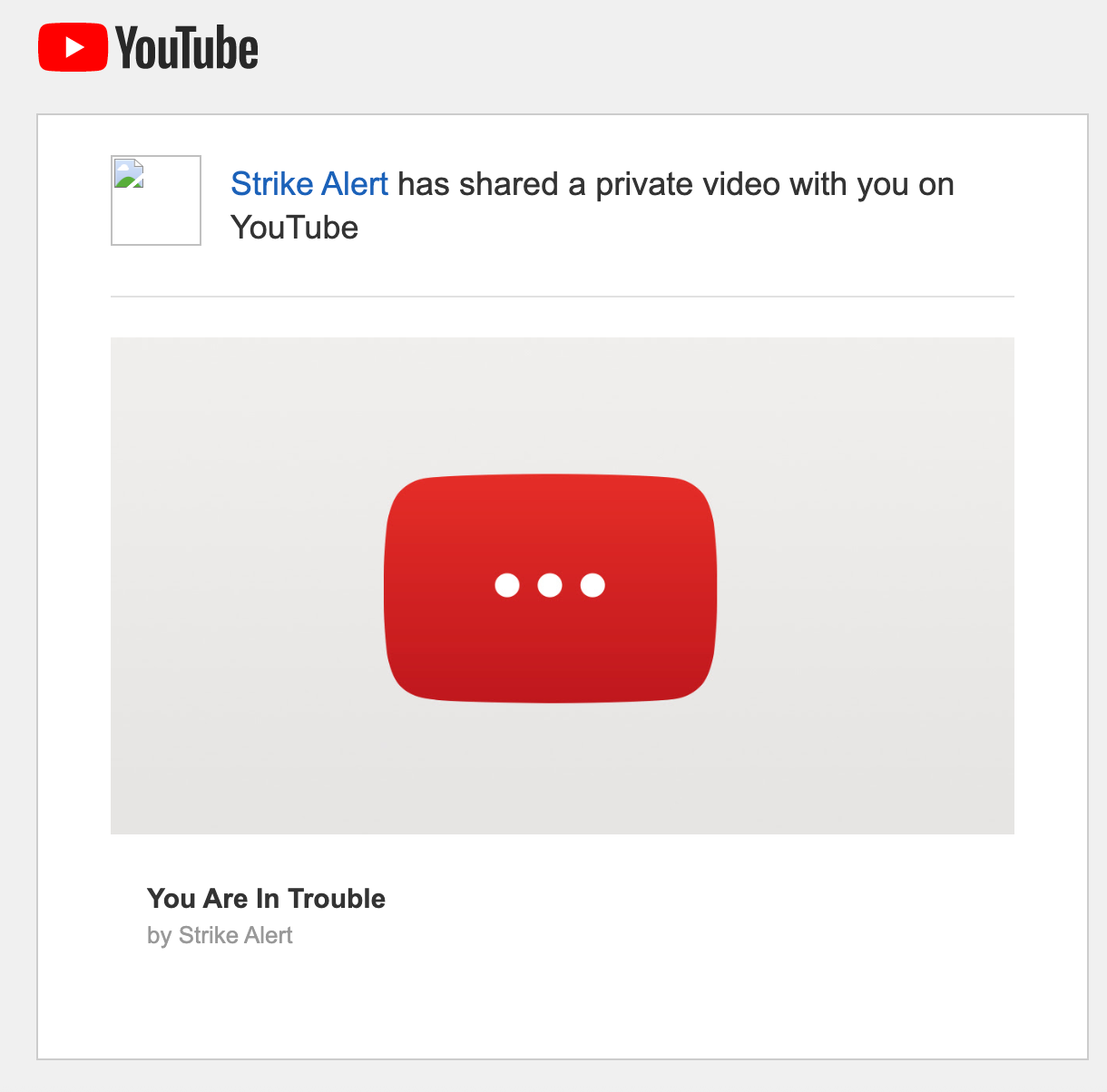Click the word Strike in the gray byline

206,935
